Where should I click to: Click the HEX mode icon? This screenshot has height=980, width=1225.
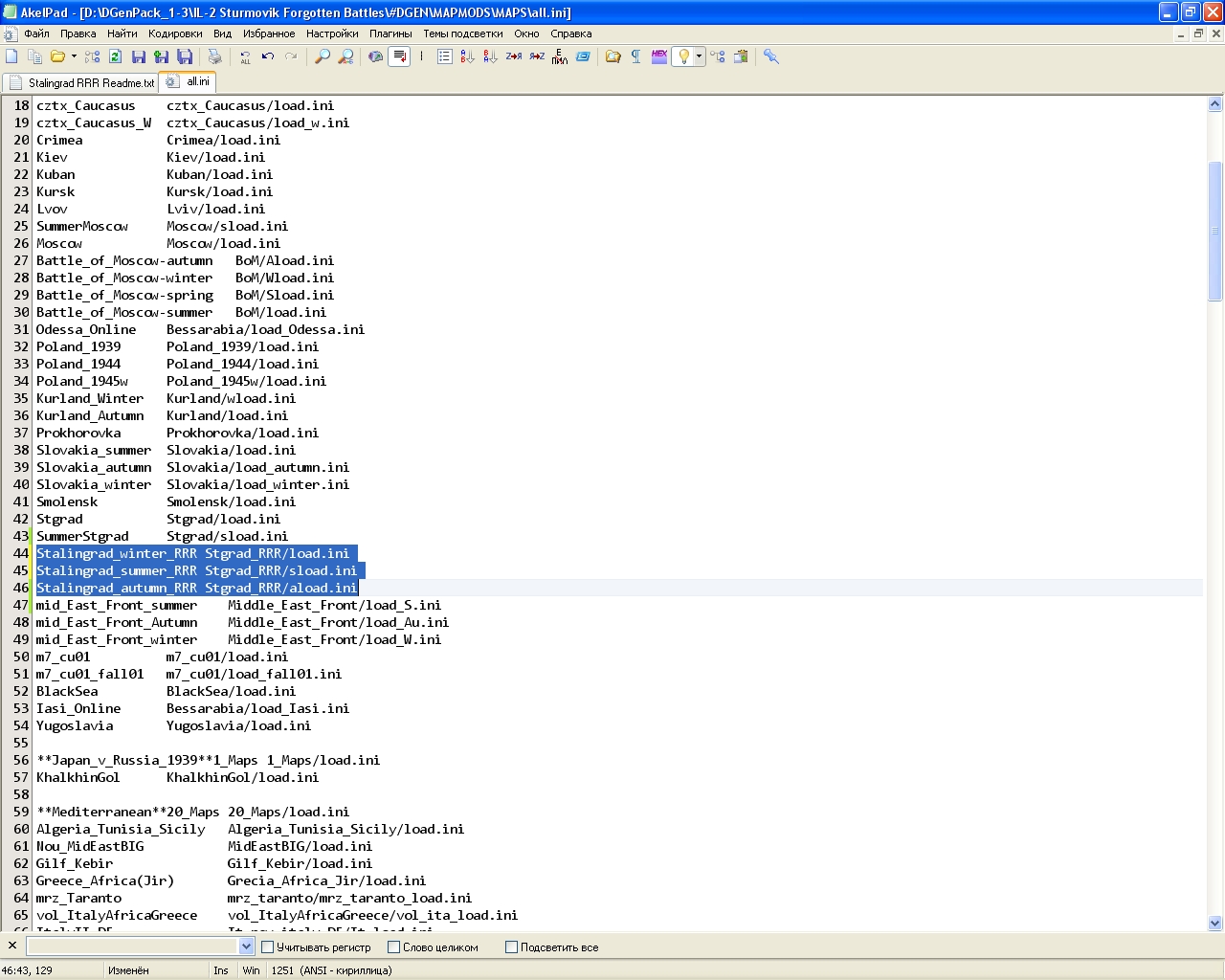point(659,56)
